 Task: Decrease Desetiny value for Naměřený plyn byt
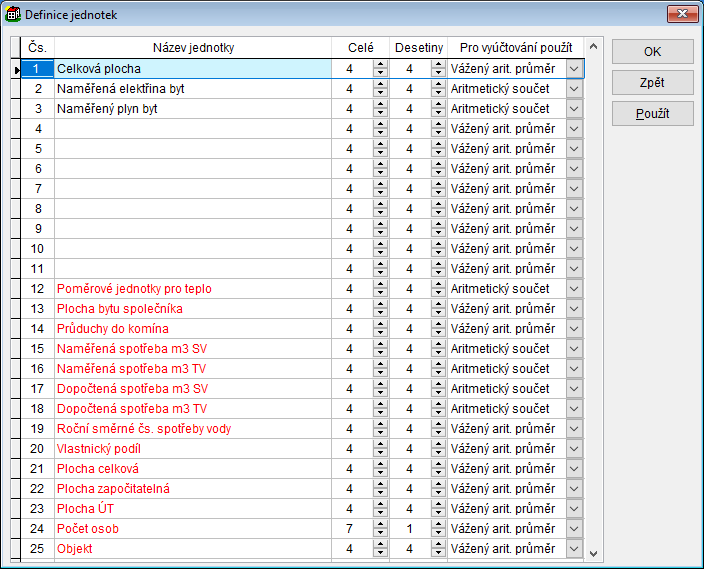pyautogui.click(x=438, y=113)
